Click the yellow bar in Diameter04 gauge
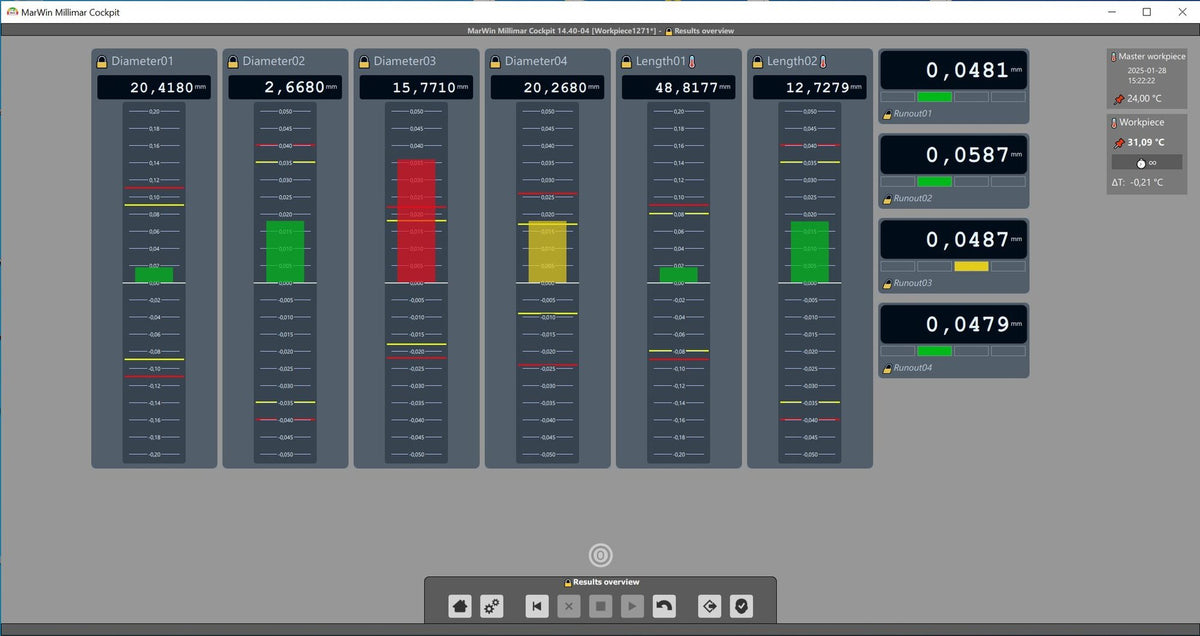 547,253
